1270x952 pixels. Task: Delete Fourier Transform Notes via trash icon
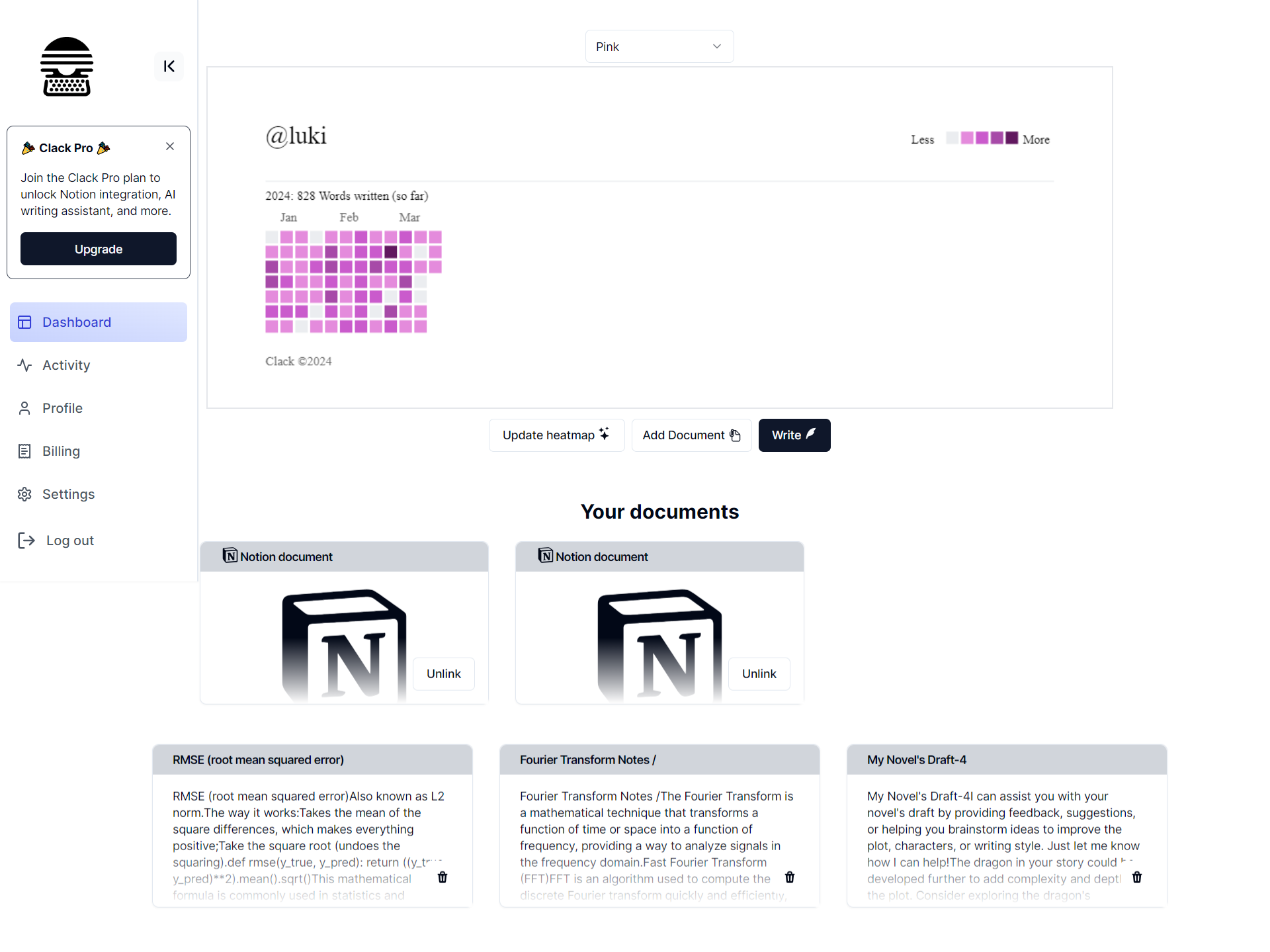pos(790,877)
